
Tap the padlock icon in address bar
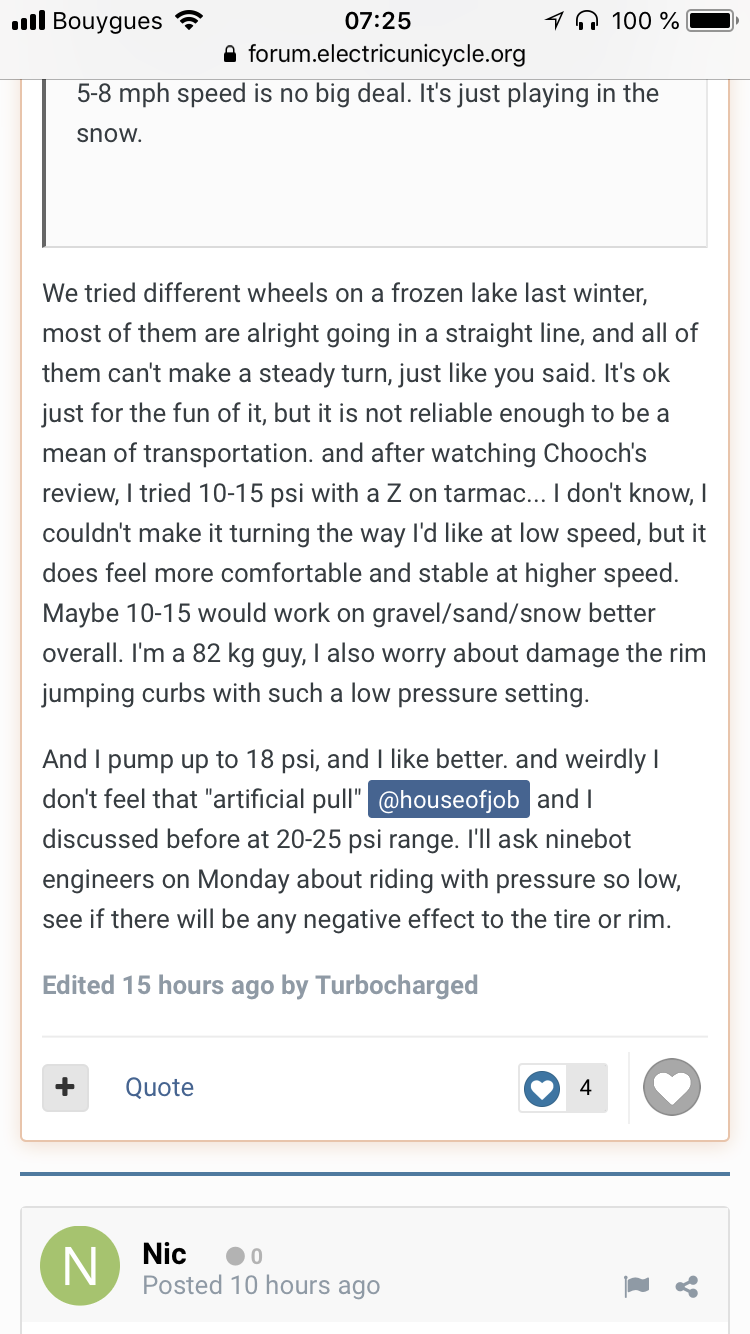232,54
